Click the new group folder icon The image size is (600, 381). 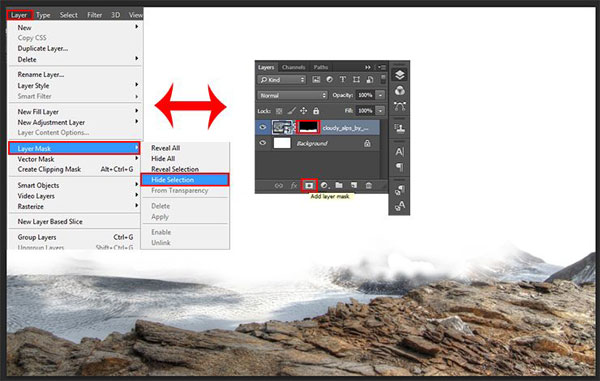tap(339, 185)
